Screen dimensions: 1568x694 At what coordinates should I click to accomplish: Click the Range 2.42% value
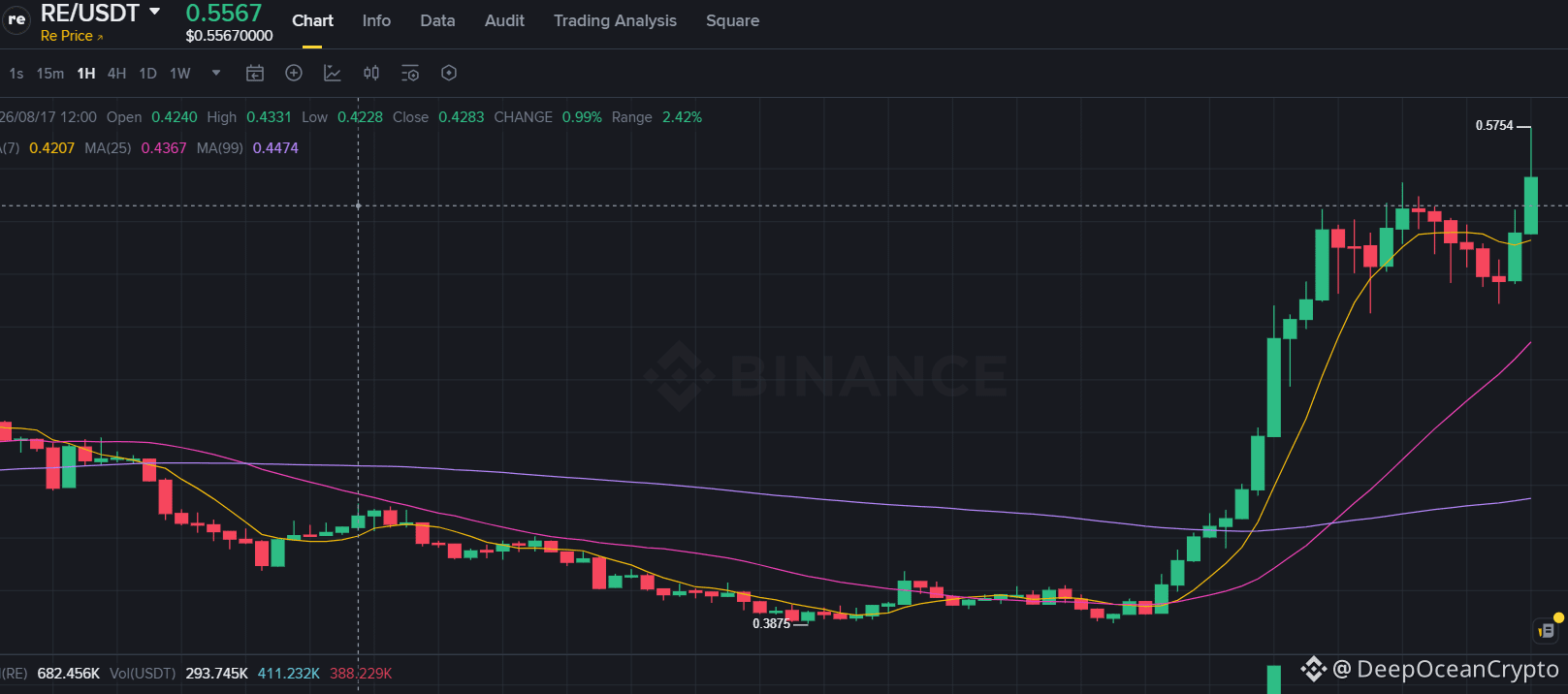[x=682, y=117]
